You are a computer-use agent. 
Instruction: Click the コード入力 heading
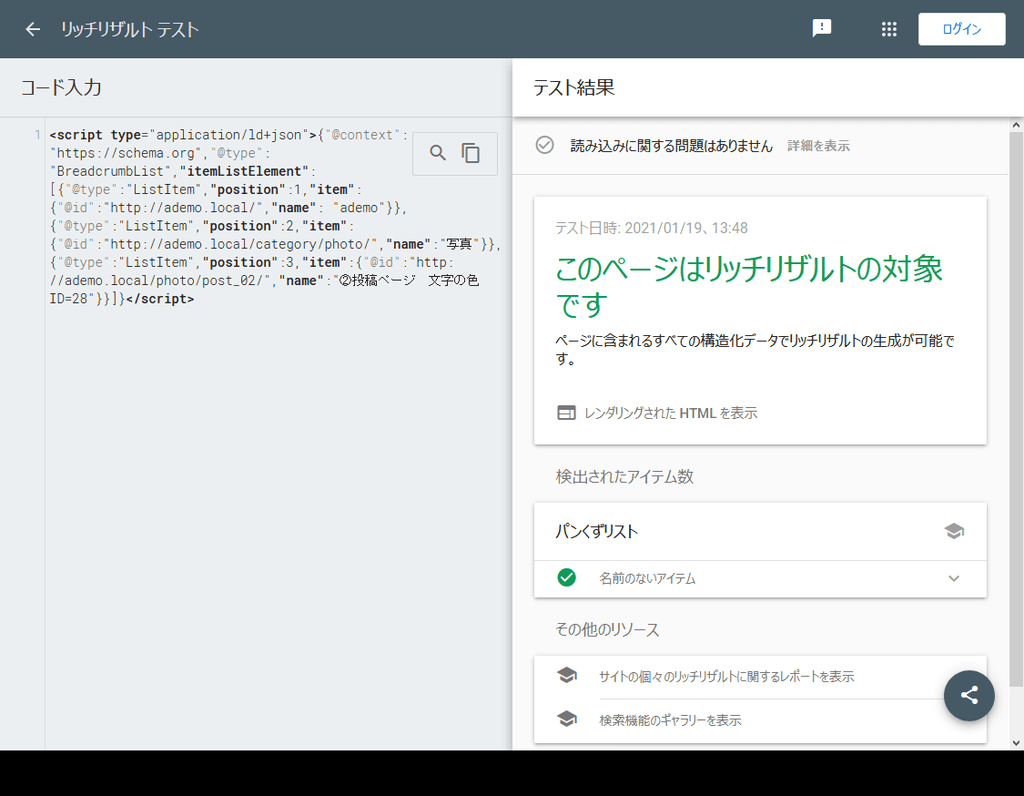[61, 88]
